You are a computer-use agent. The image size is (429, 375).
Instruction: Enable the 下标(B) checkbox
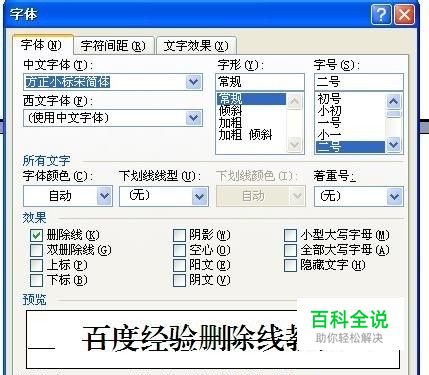point(36,280)
